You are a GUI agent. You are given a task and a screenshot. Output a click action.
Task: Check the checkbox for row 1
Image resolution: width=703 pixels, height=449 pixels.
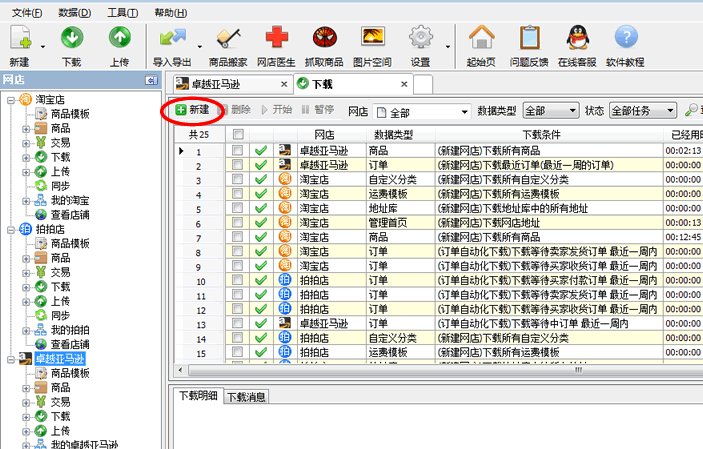pyautogui.click(x=238, y=150)
